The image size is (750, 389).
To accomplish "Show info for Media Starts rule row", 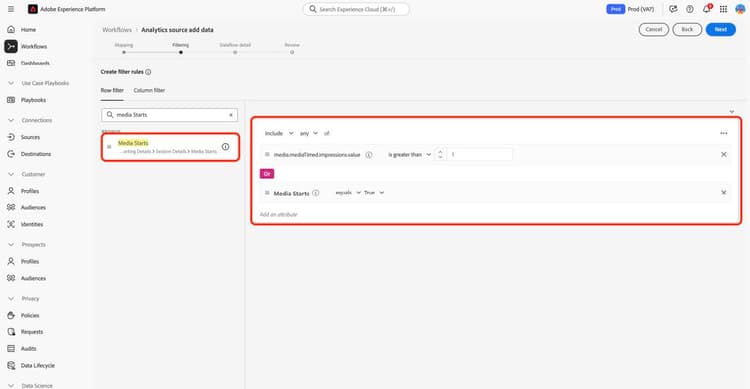I will coord(316,193).
